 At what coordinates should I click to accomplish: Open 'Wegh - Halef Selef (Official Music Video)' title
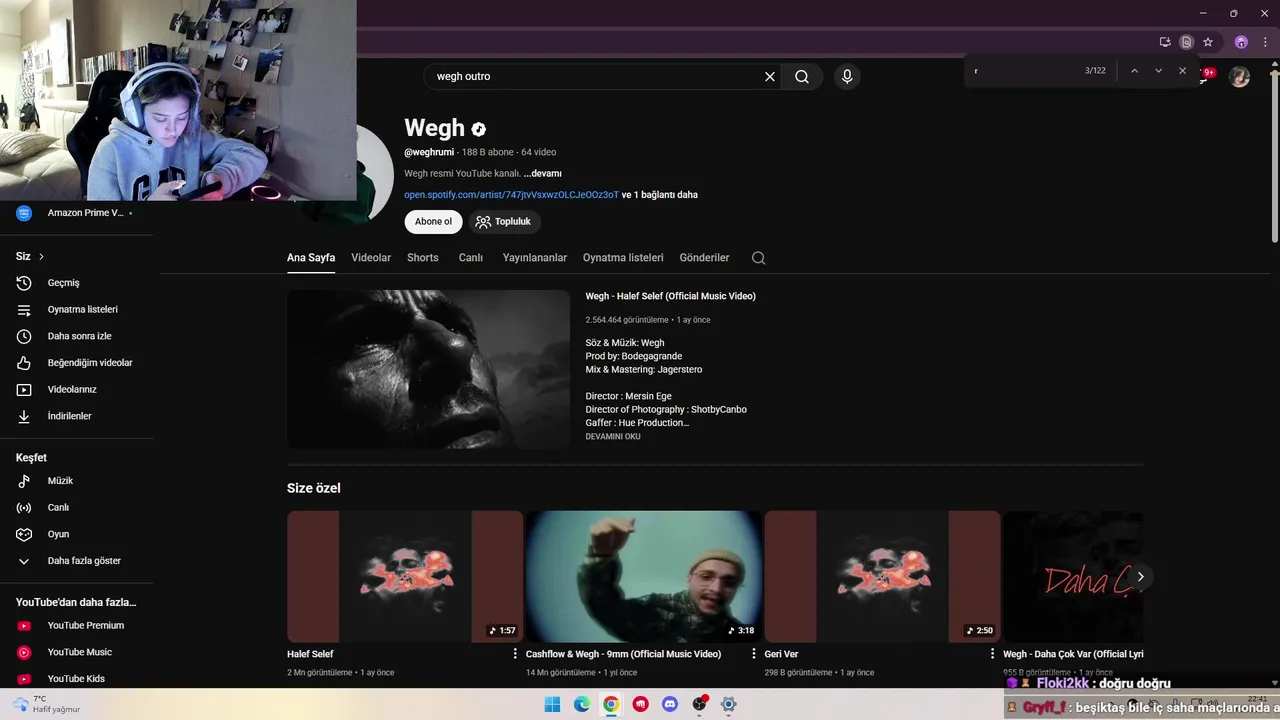[x=670, y=296]
